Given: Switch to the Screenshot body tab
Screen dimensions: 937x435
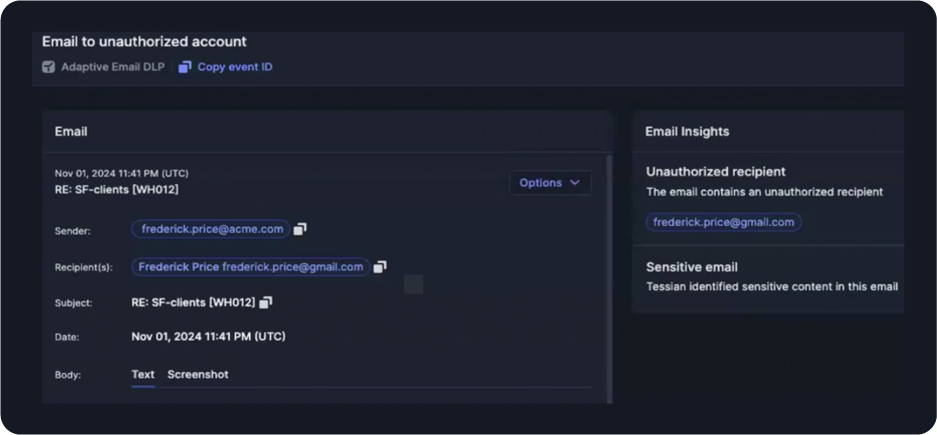Looking at the screenshot, I should click(198, 375).
